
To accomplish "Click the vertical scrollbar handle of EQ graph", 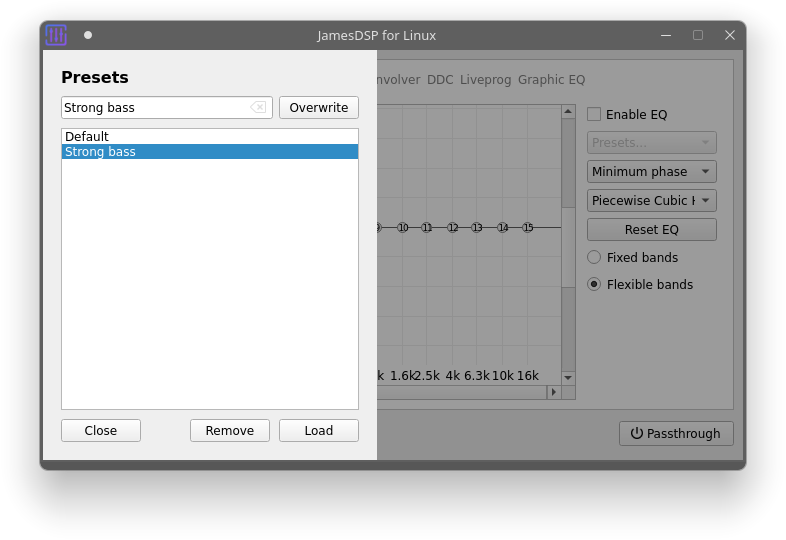I will [568, 247].
